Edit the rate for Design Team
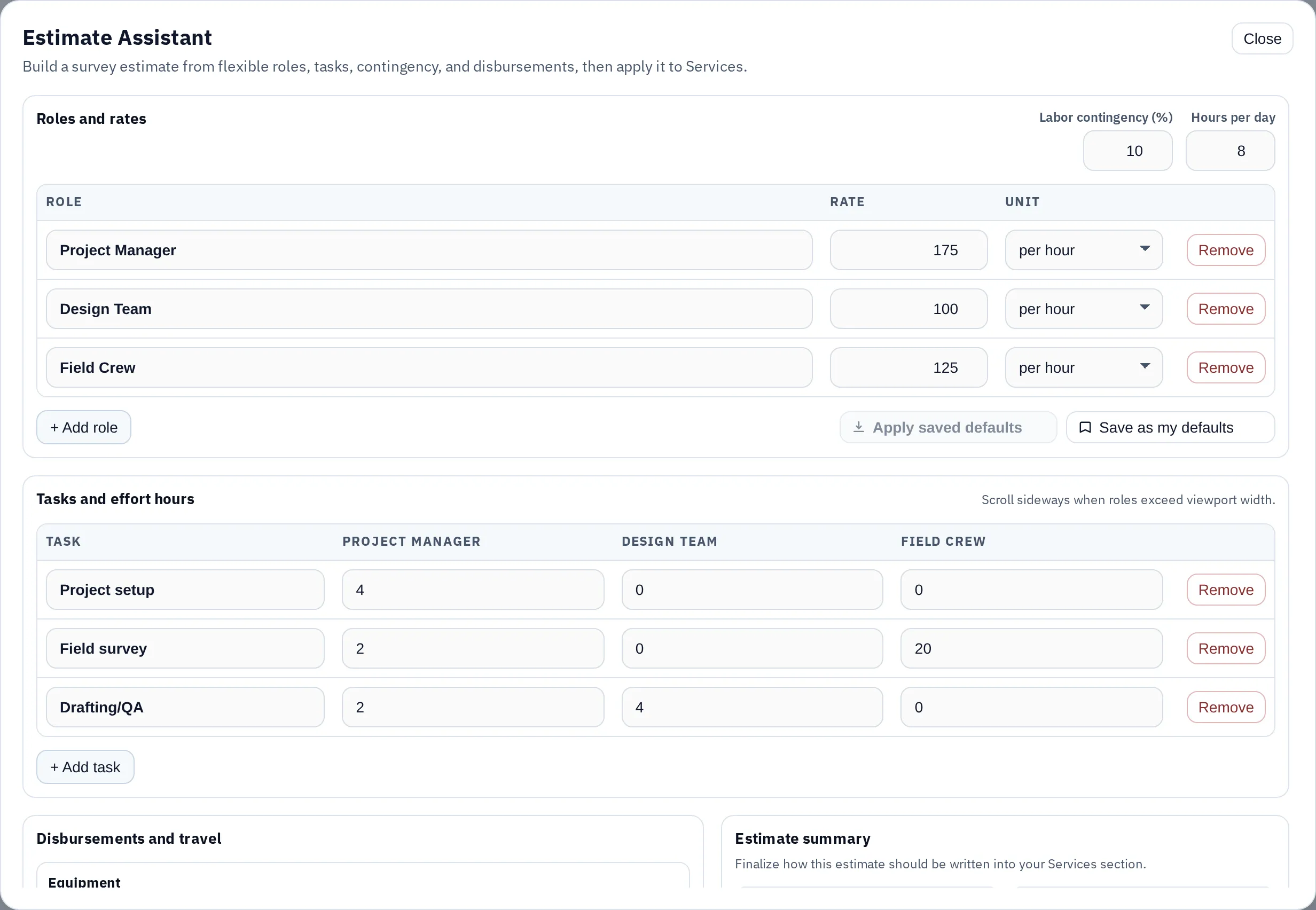Image resolution: width=1316 pixels, height=910 pixels. [x=908, y=309]
